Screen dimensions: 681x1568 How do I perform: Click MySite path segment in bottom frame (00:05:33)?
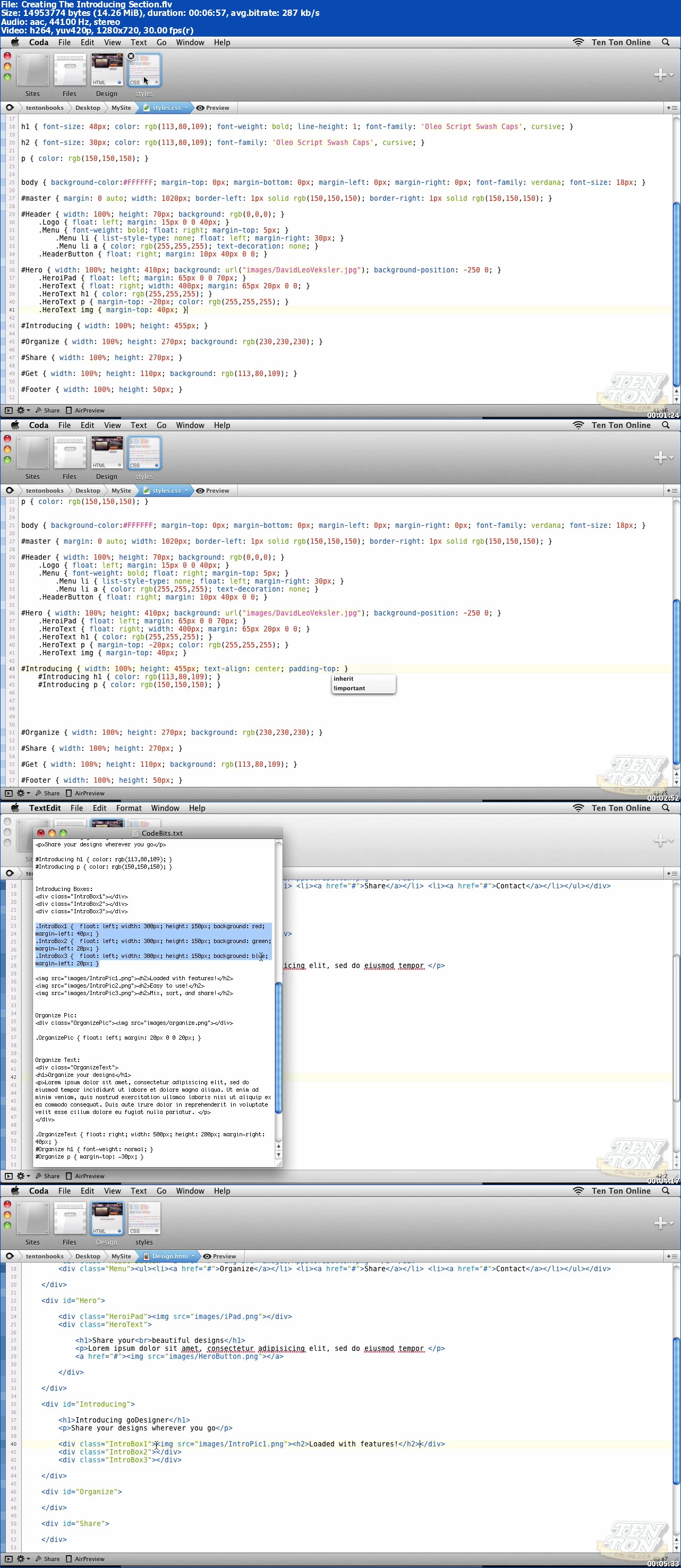pos(121,1256)
